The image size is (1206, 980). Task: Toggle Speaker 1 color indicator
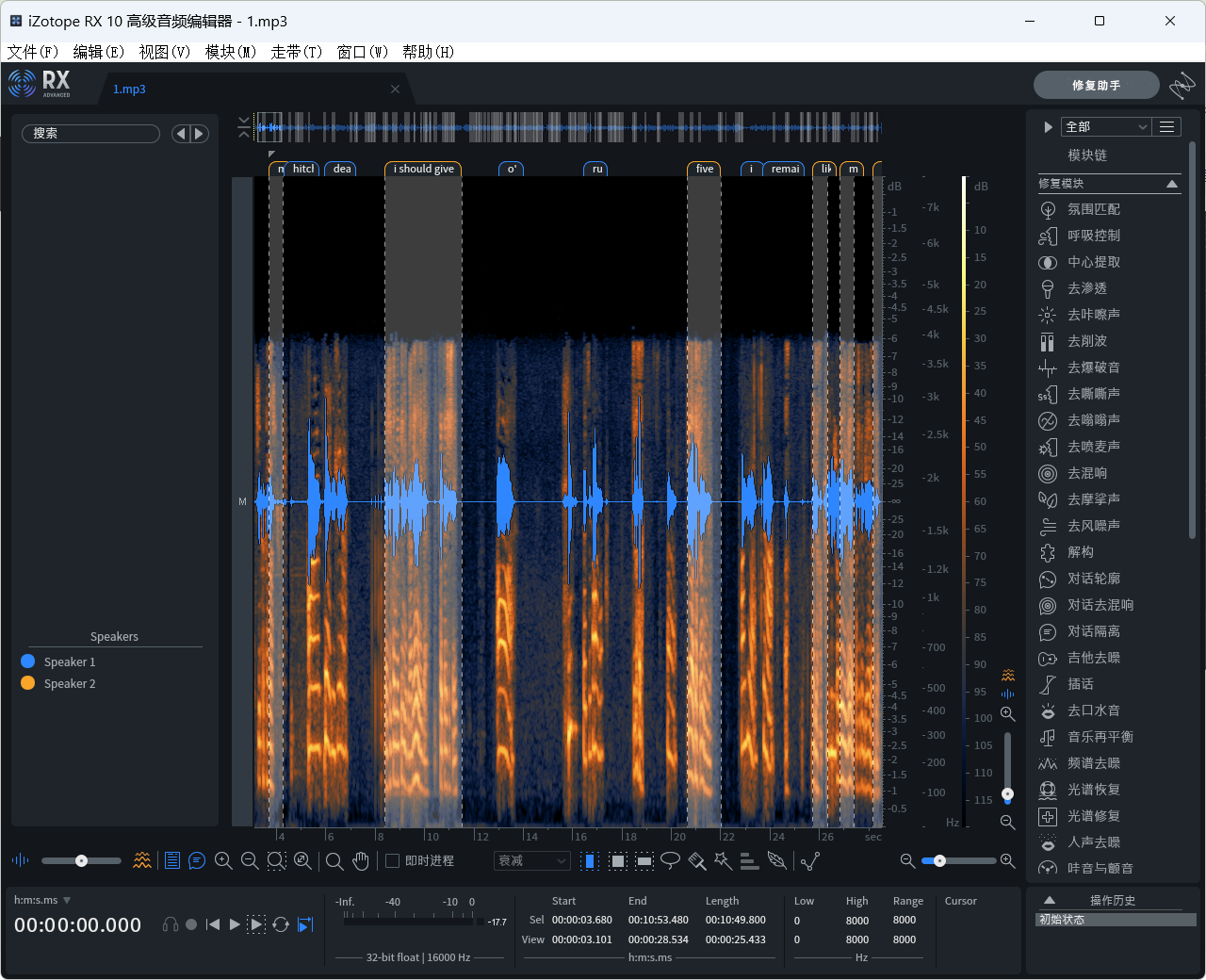point(27,661)
